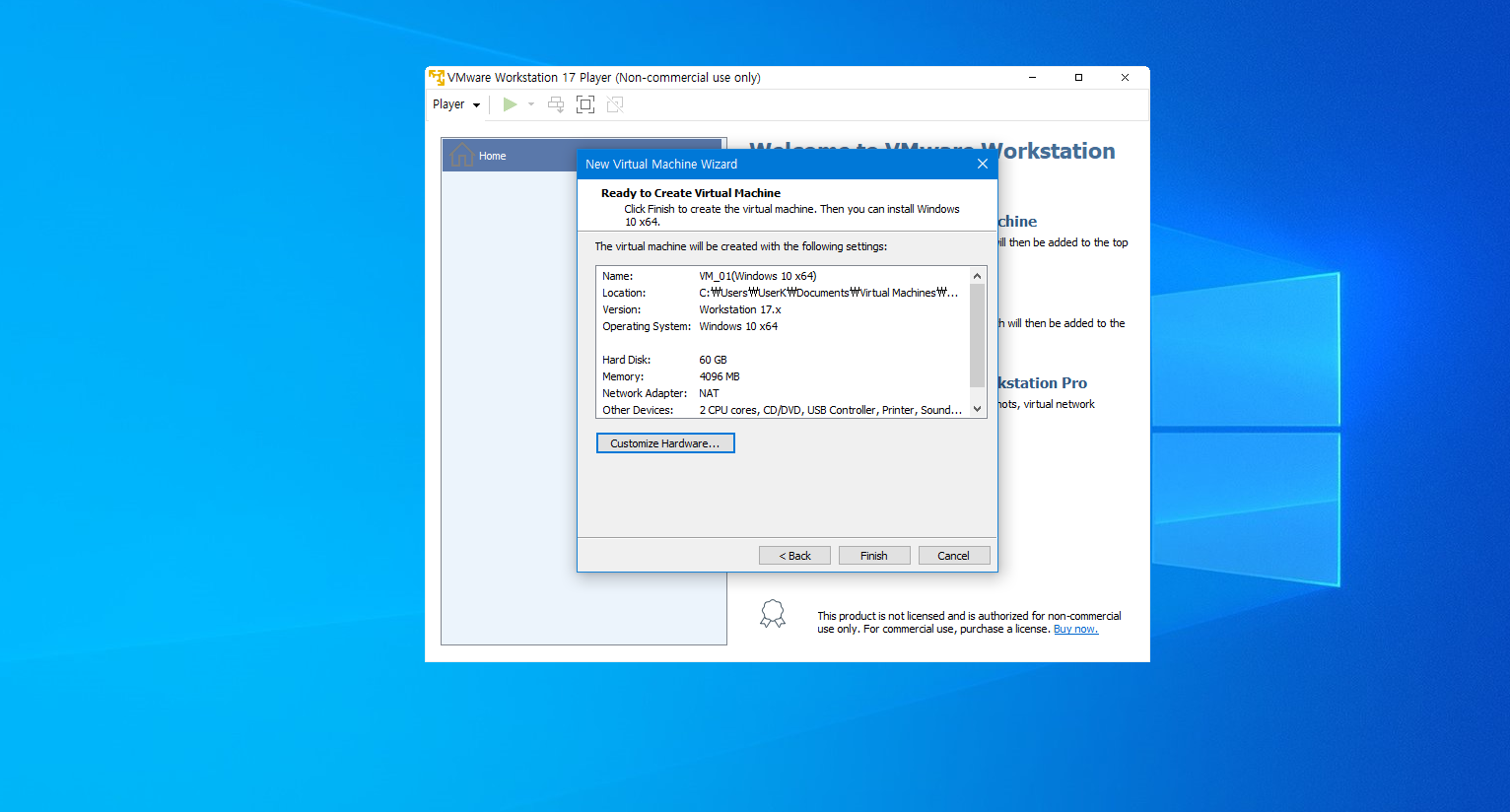Close the New Virtual Machine Wizard dialog

click(x=982, y=164)
